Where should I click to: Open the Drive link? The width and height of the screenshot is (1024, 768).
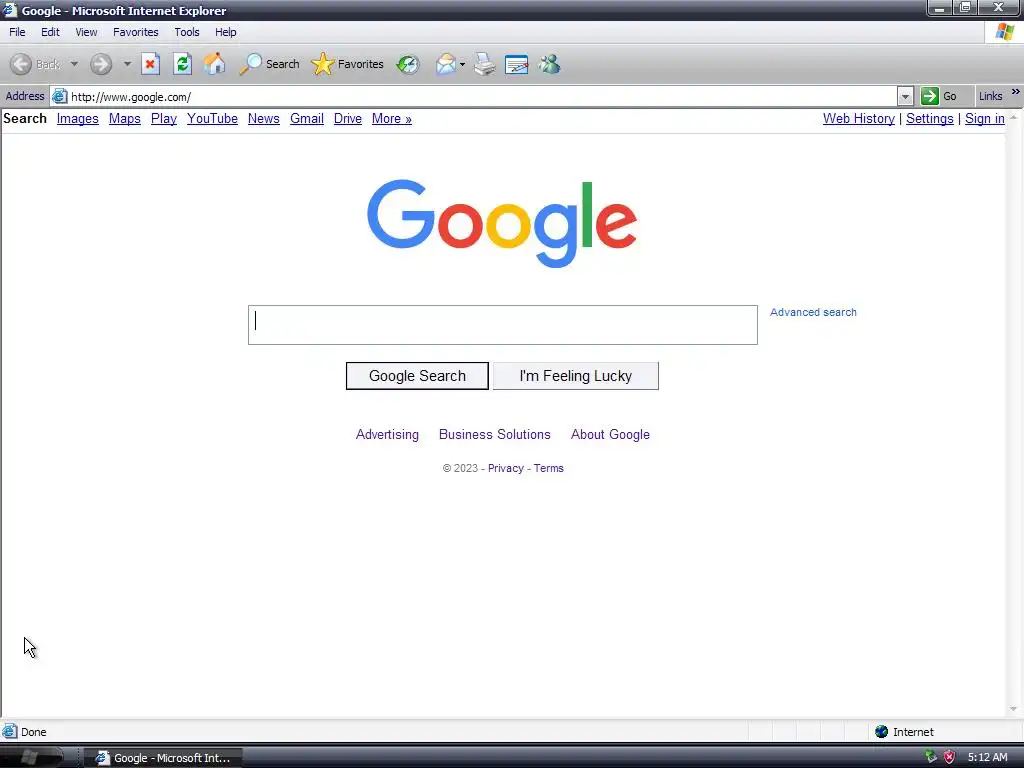(348, 119)
